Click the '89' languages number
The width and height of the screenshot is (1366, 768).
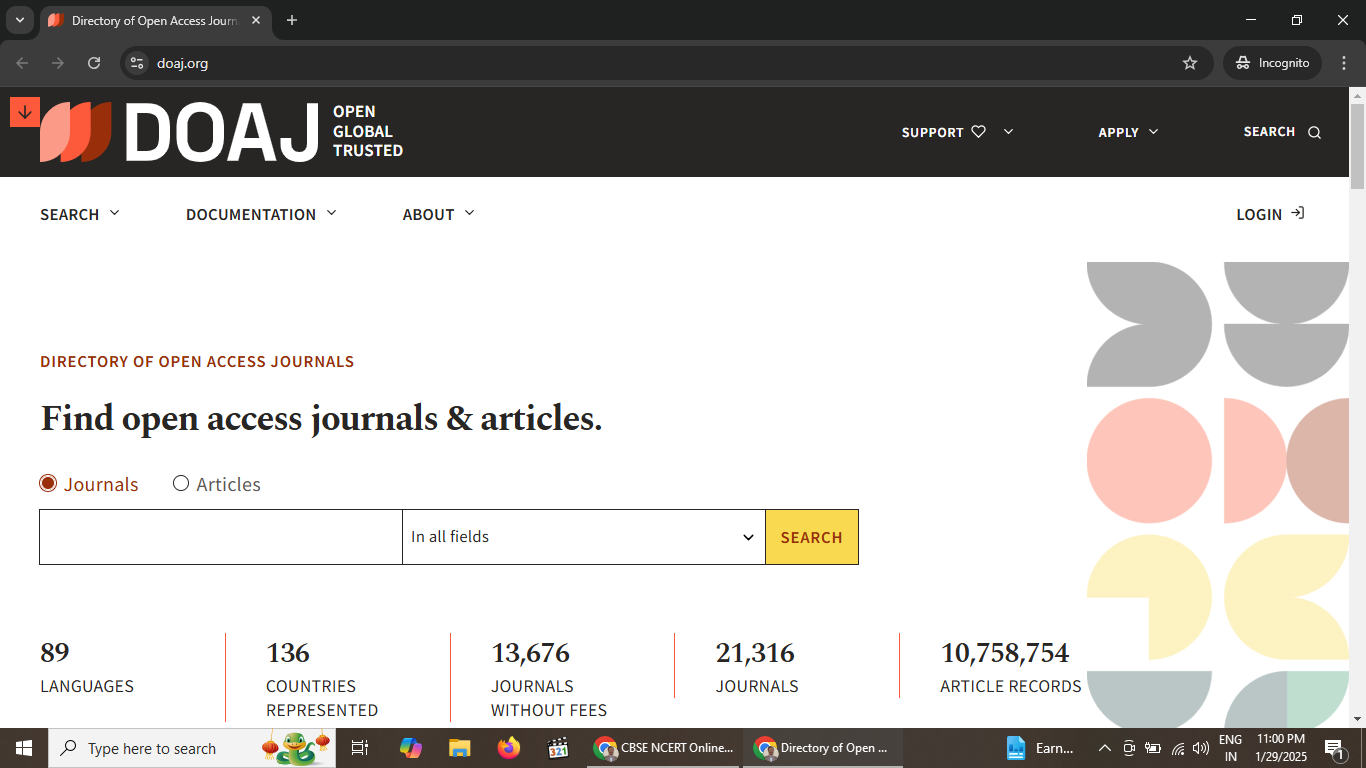pos(55,653)
